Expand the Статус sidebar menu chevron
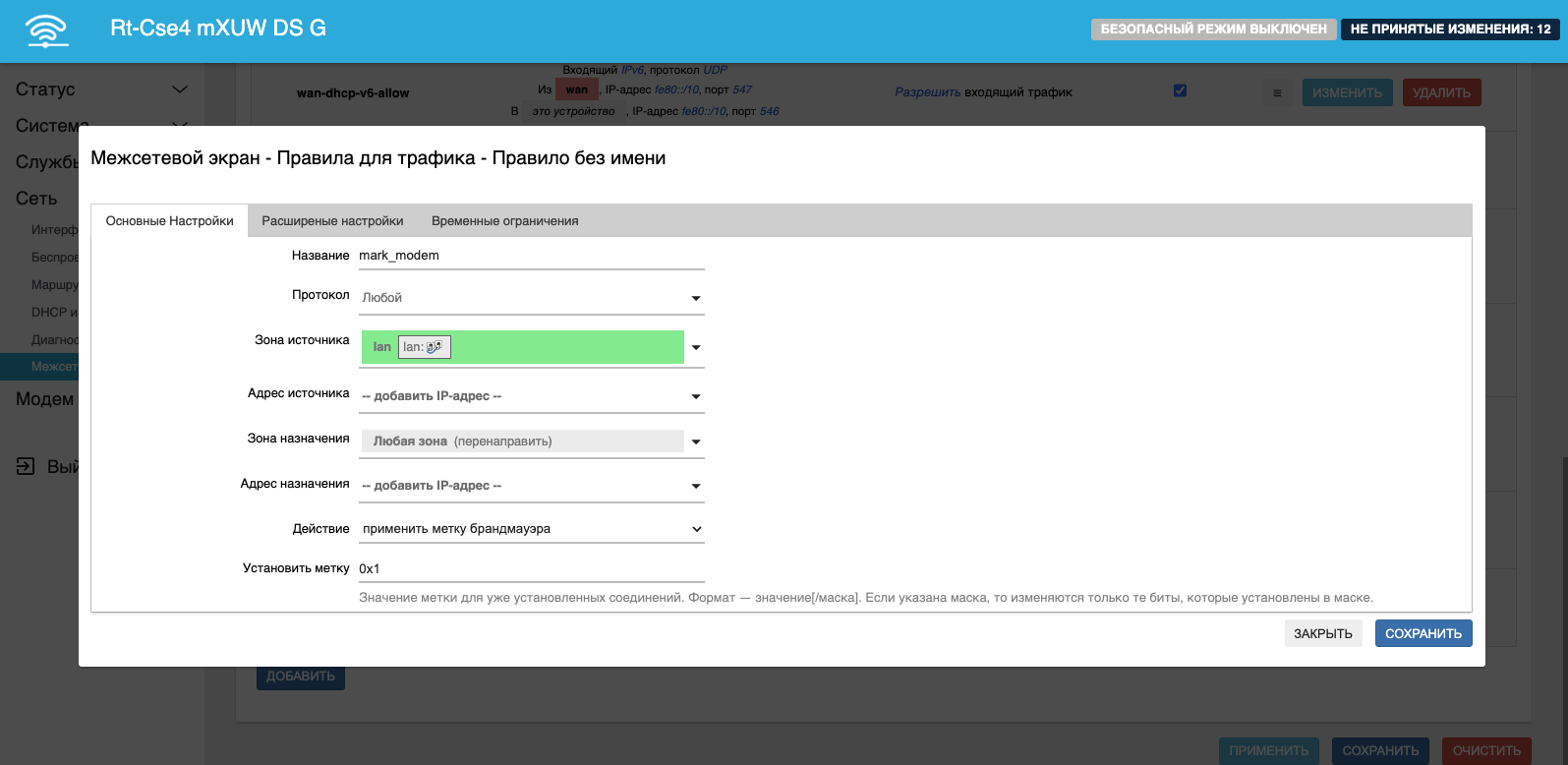Image resolution: width=1568 pixels, height=765 pixels. [180, 89]
